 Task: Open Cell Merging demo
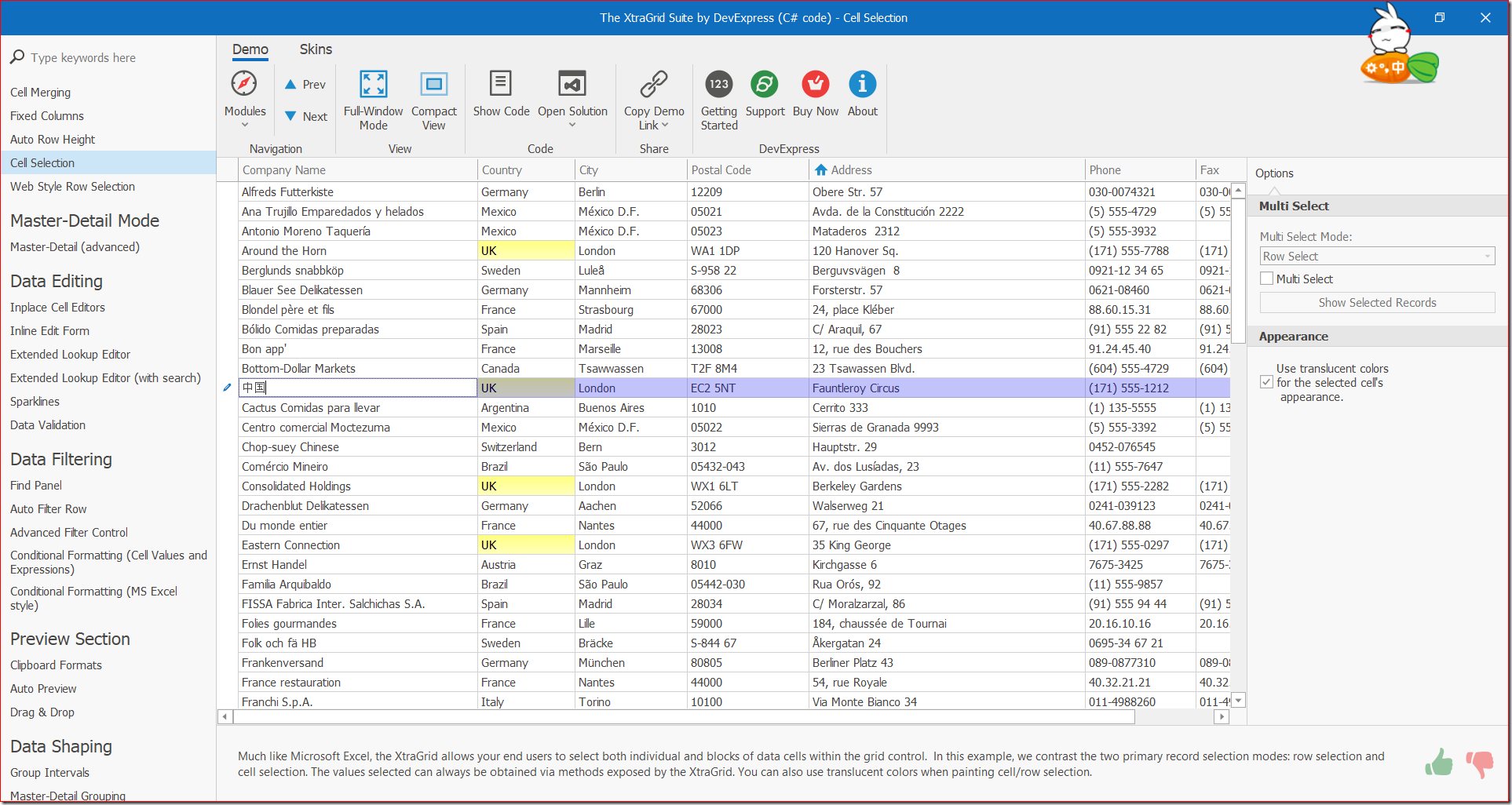coord(40,93)
